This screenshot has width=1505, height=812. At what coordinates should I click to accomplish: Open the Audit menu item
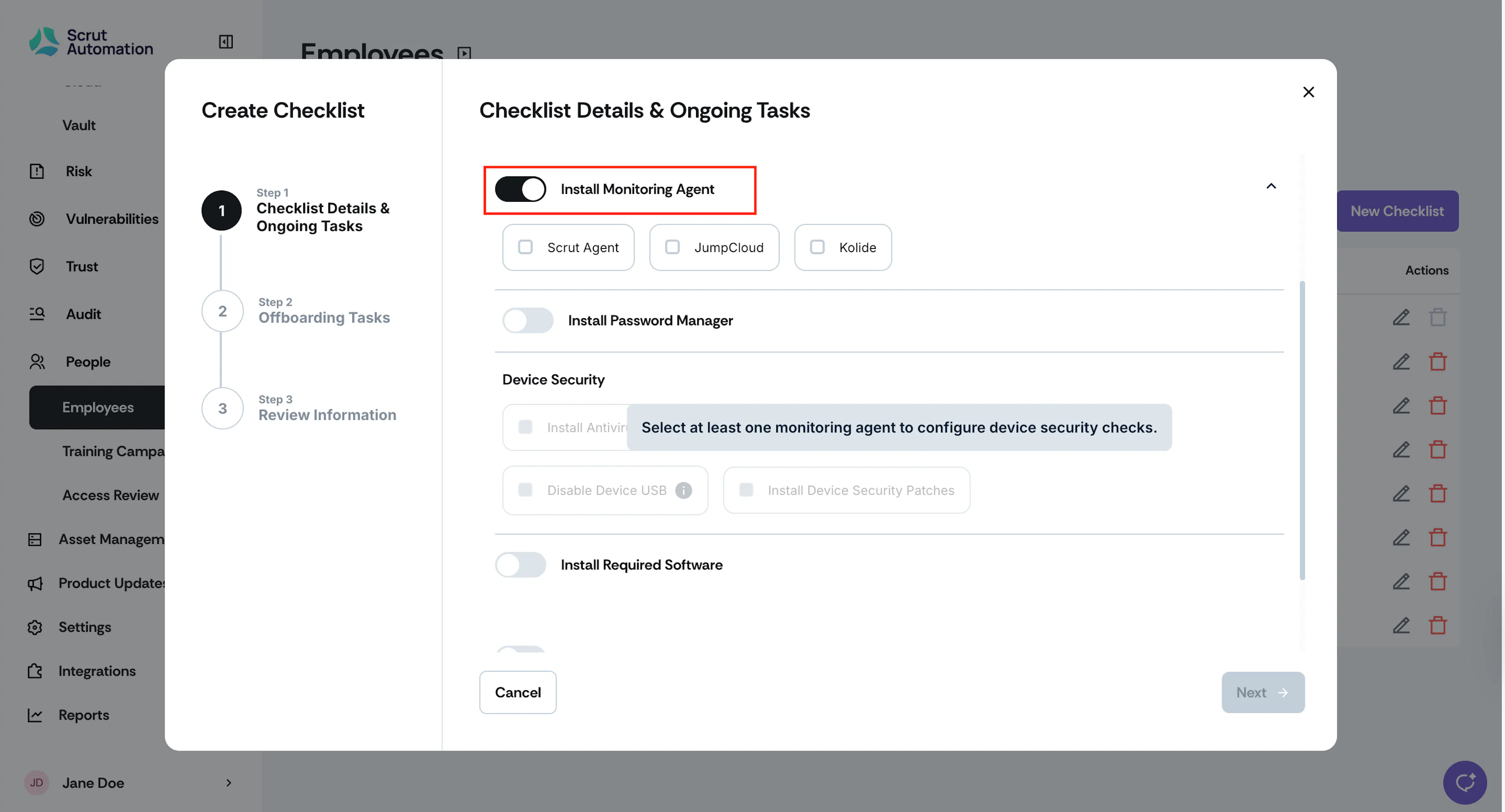click(x=83, y=314)
